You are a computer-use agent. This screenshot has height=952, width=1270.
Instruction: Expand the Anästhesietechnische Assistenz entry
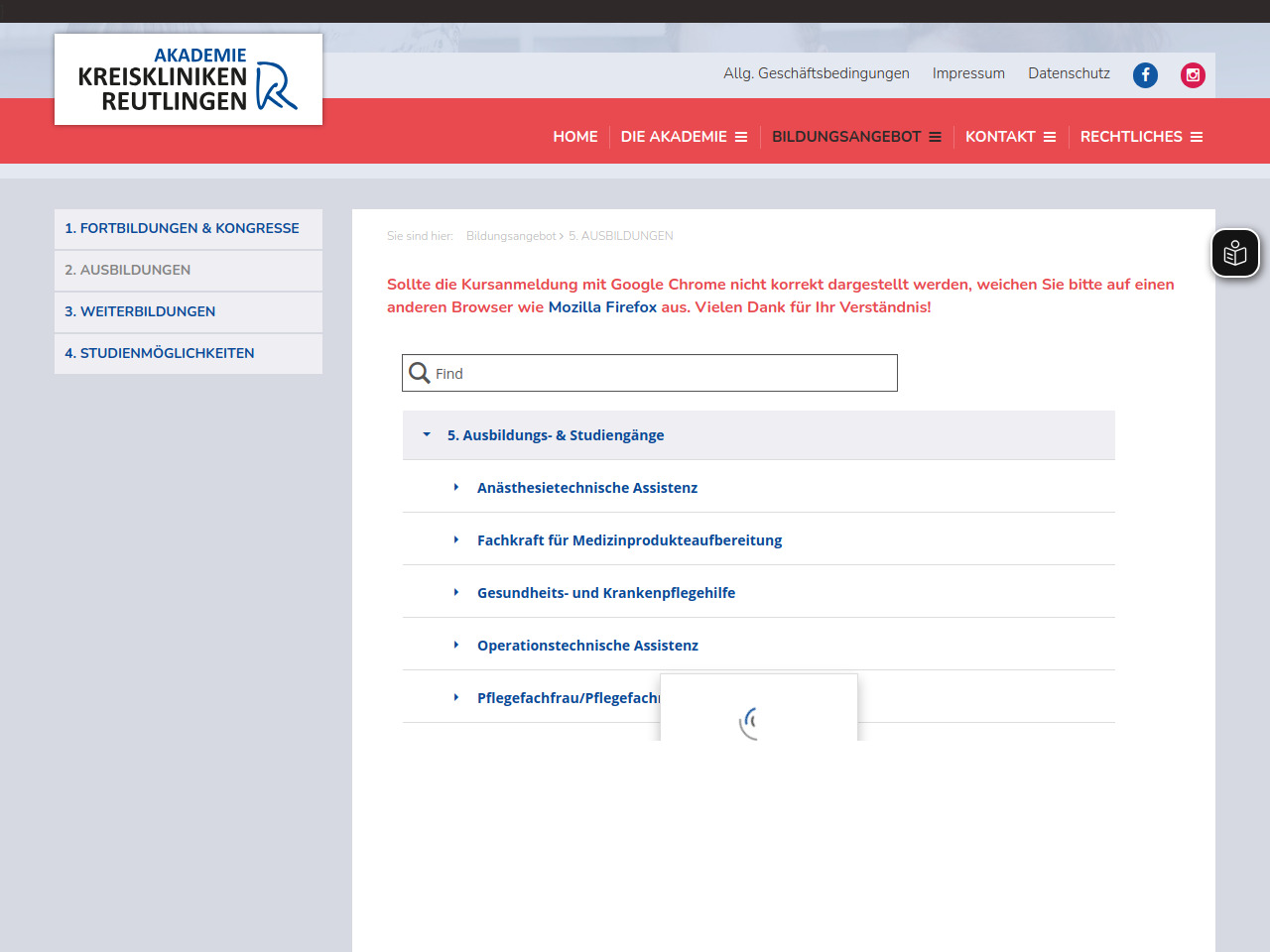click(456, 487)
